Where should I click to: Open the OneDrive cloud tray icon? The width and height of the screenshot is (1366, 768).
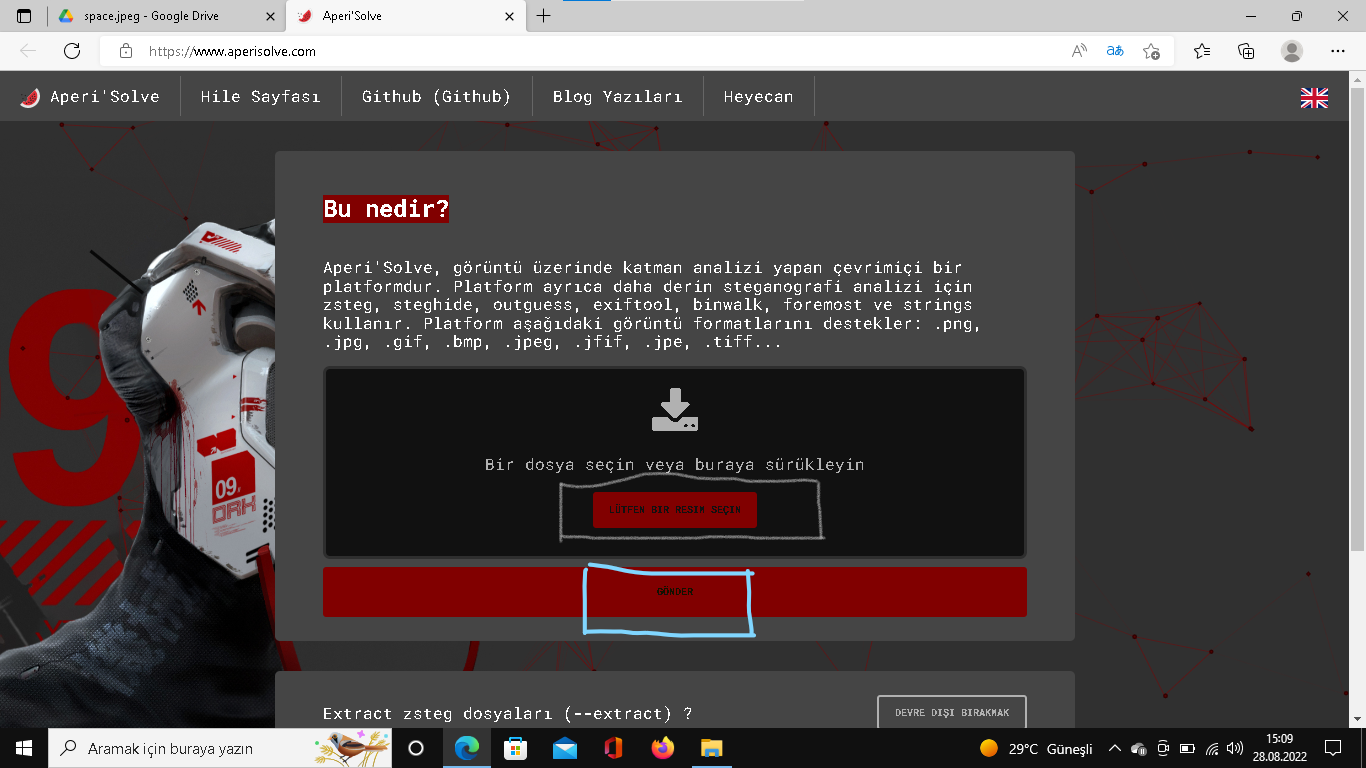point(1139,748)
